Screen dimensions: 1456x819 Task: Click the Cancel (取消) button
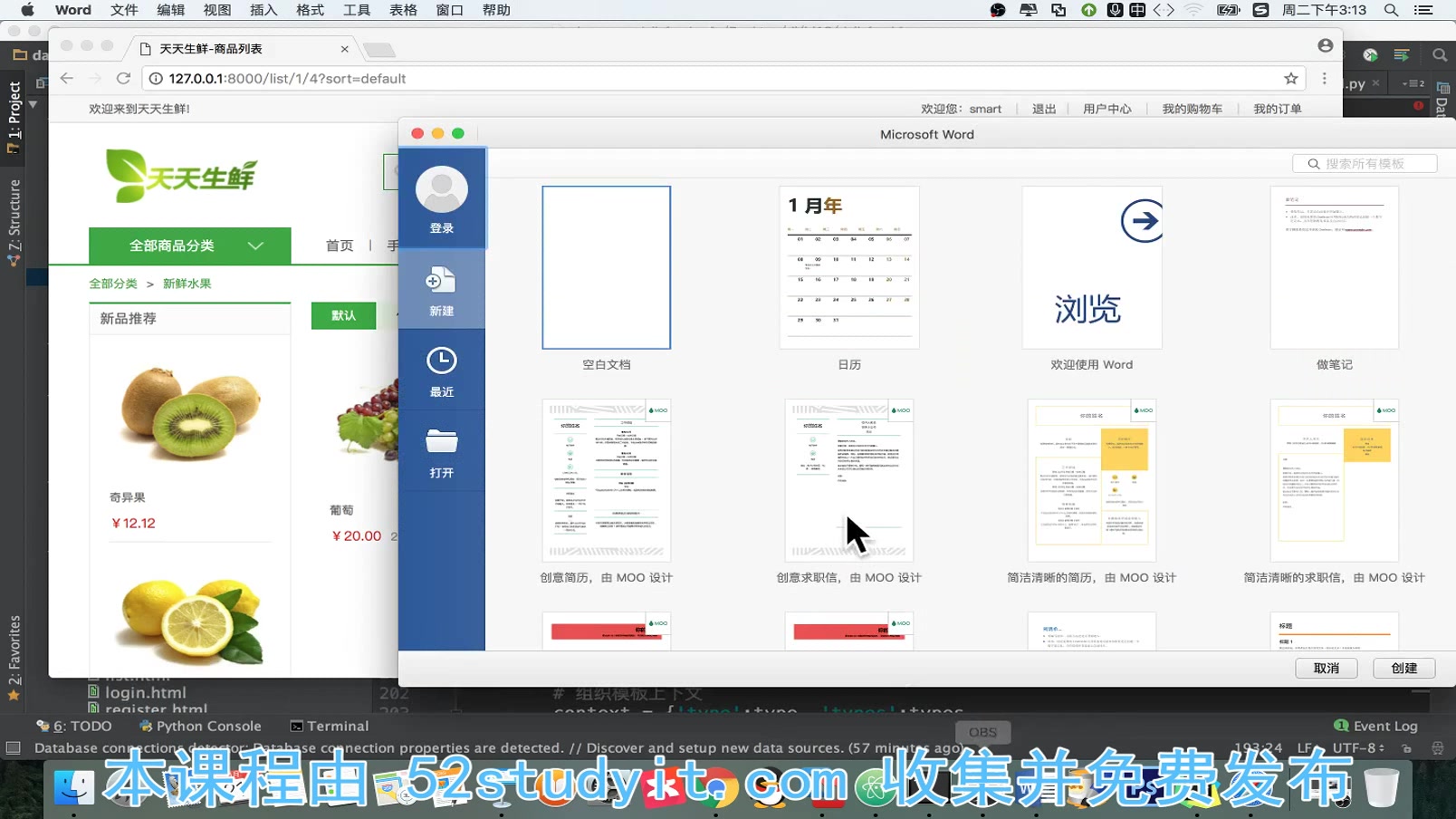(1327, 668)
